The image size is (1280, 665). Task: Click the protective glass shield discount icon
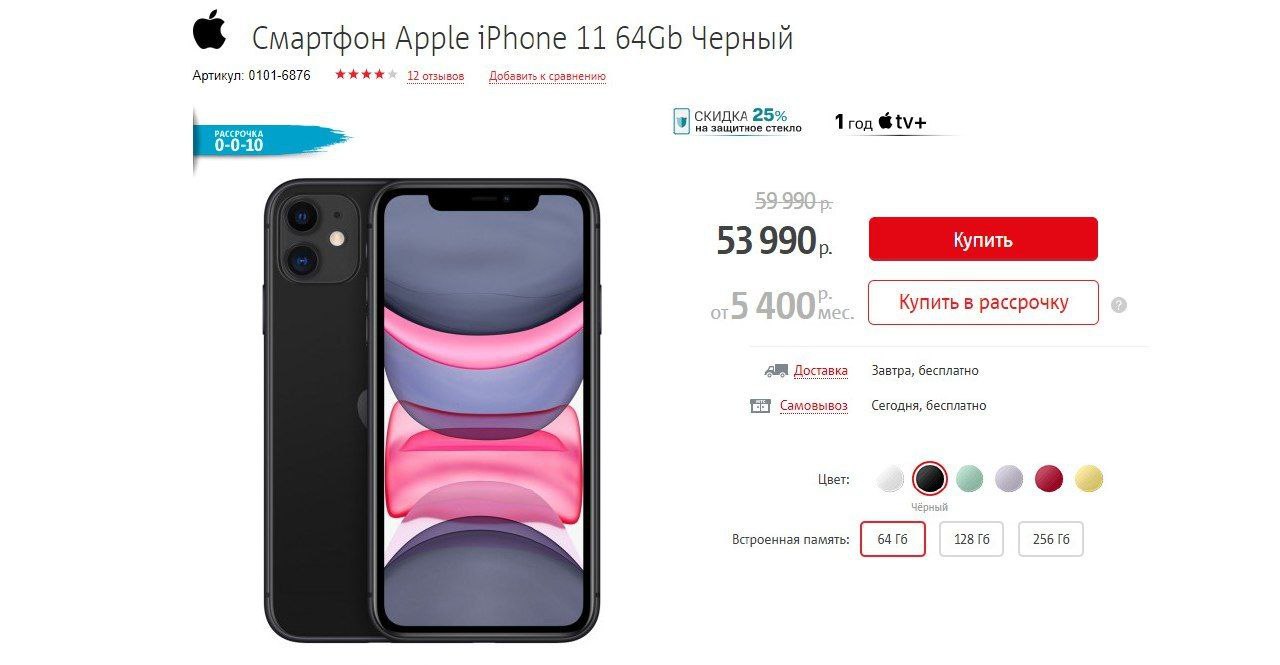coord(682,121)
